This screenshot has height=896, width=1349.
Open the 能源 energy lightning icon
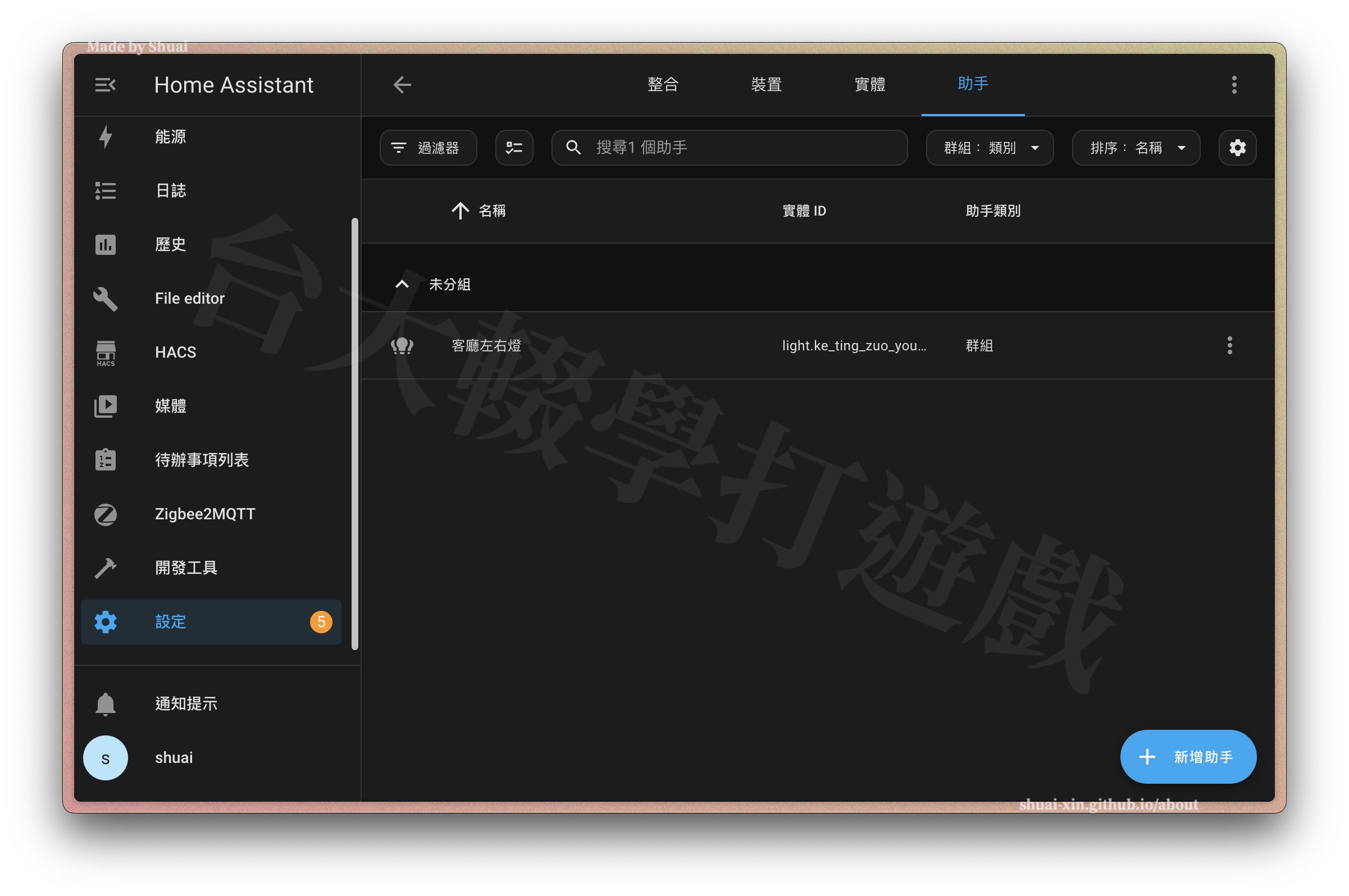pyautogui.click(x=105, y=136)
